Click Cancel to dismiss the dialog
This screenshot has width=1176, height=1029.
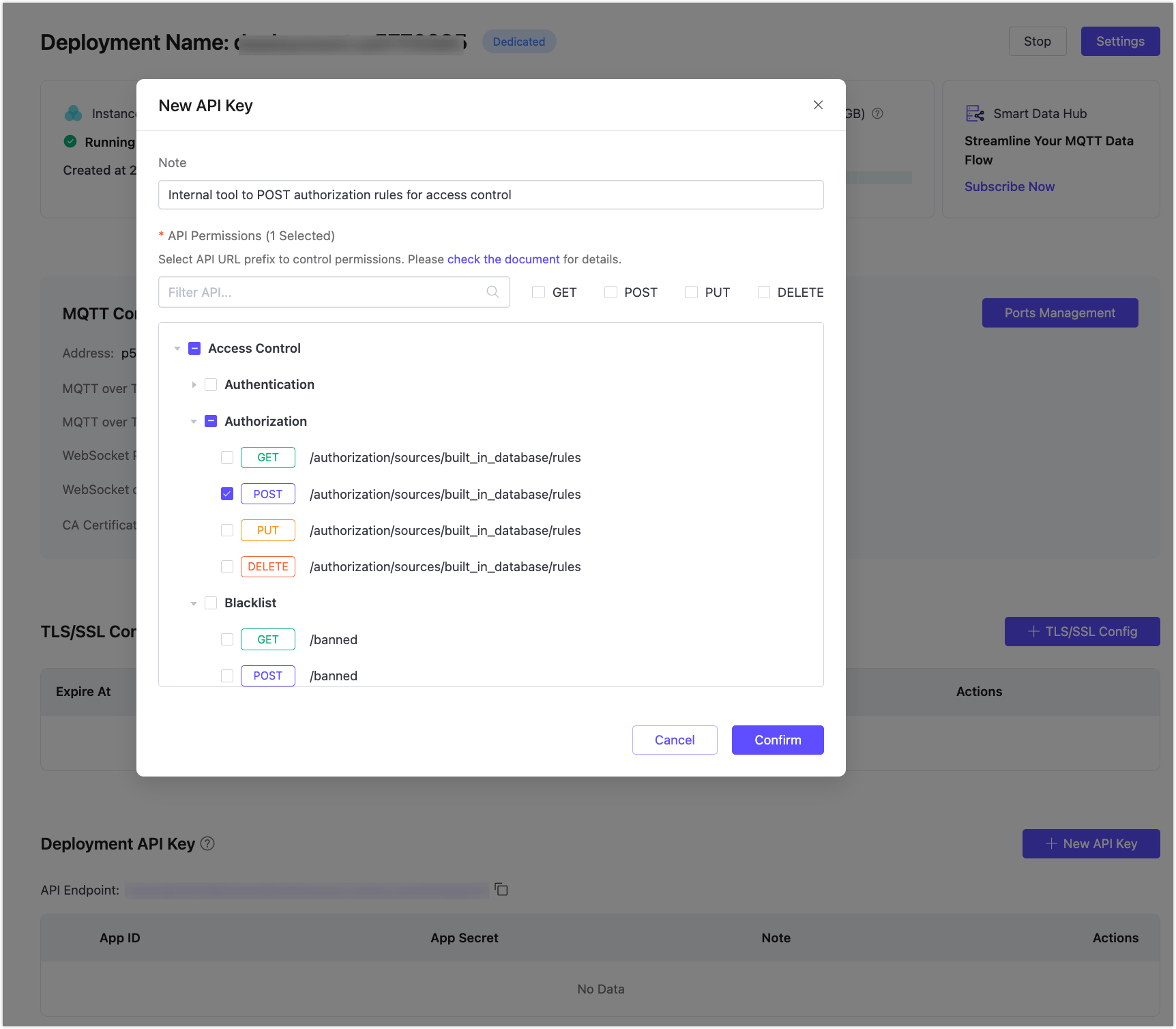coord(674,740)
